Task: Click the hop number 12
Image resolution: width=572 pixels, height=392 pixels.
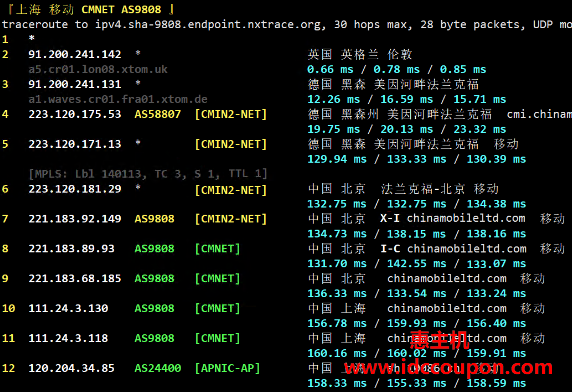Action: (8, 368)
